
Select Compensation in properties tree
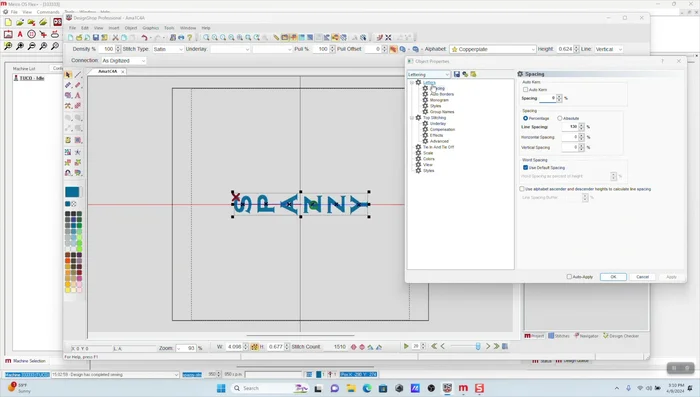point(442,130)
